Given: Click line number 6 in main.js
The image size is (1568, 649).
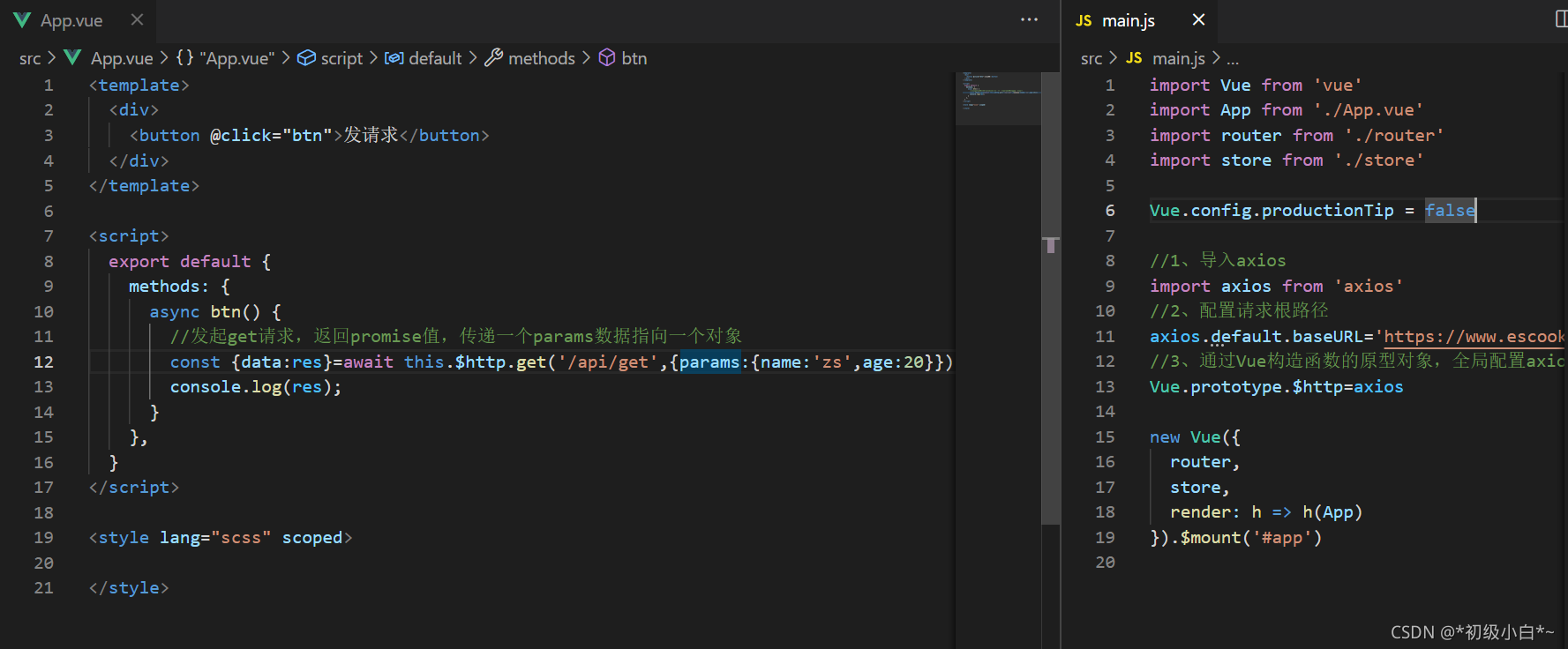Looking at the screenshot, I should click(x=1110, y=211).
